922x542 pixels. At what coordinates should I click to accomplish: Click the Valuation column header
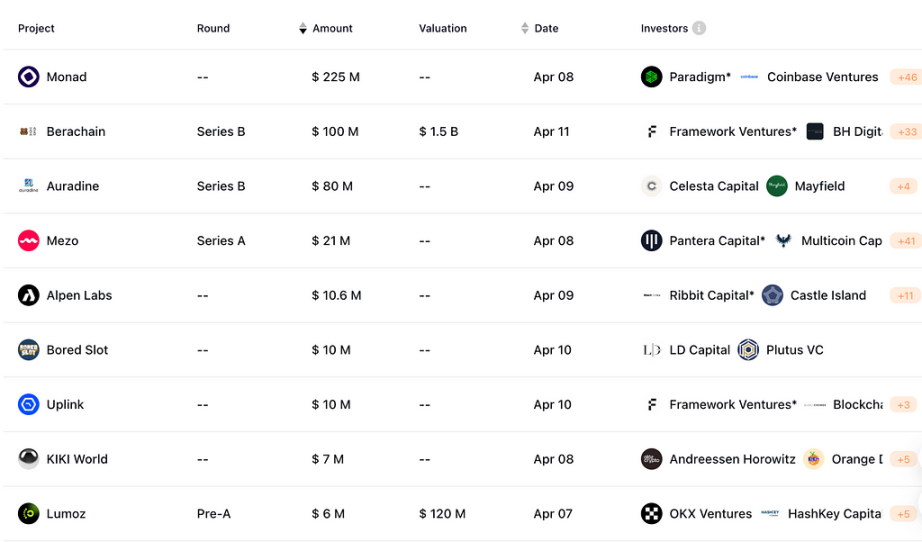pyautogui.click(x=443, y=28)
